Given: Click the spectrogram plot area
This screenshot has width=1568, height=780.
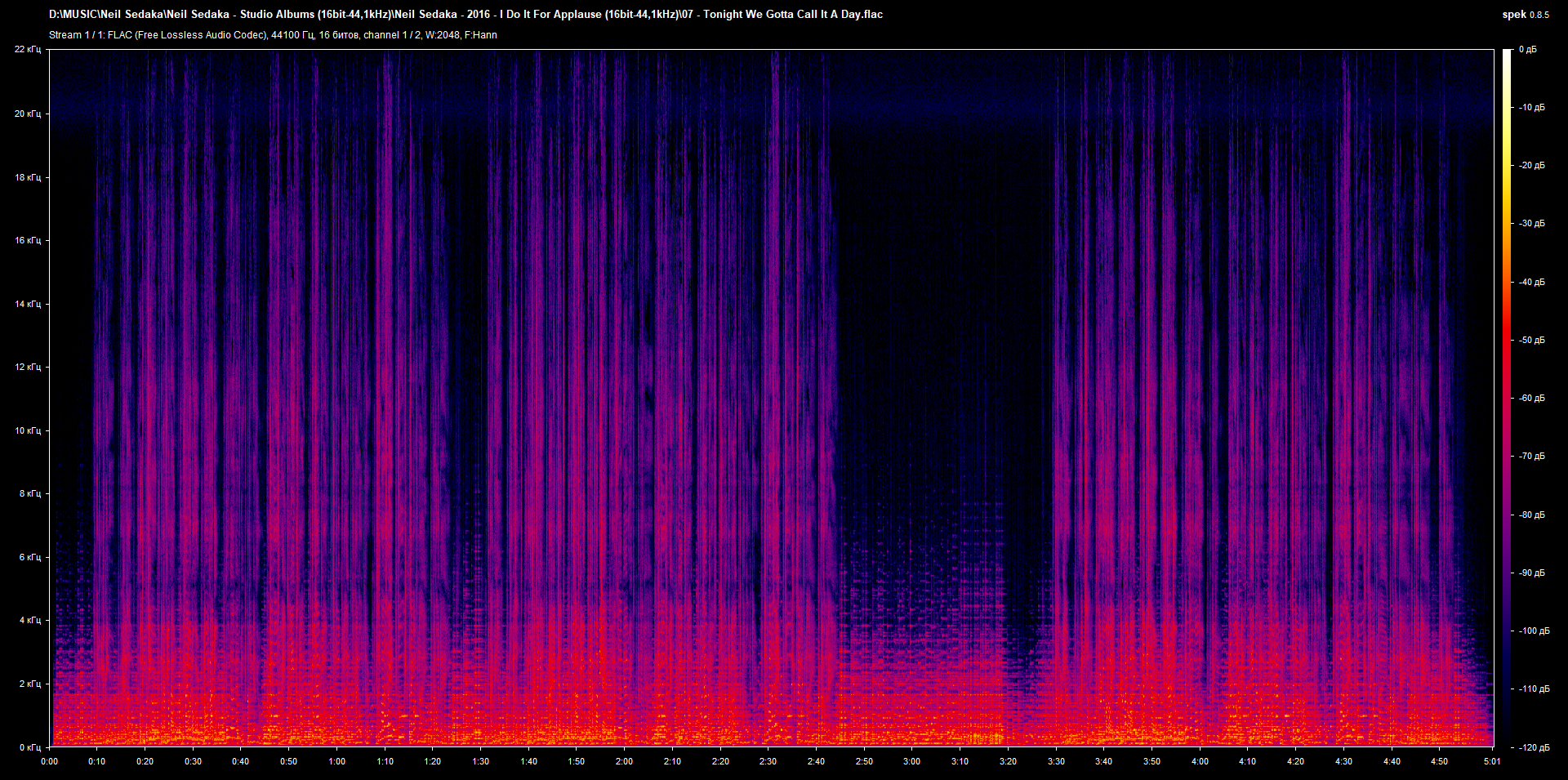Looking at the screenshot, I should tap(772, 398).
